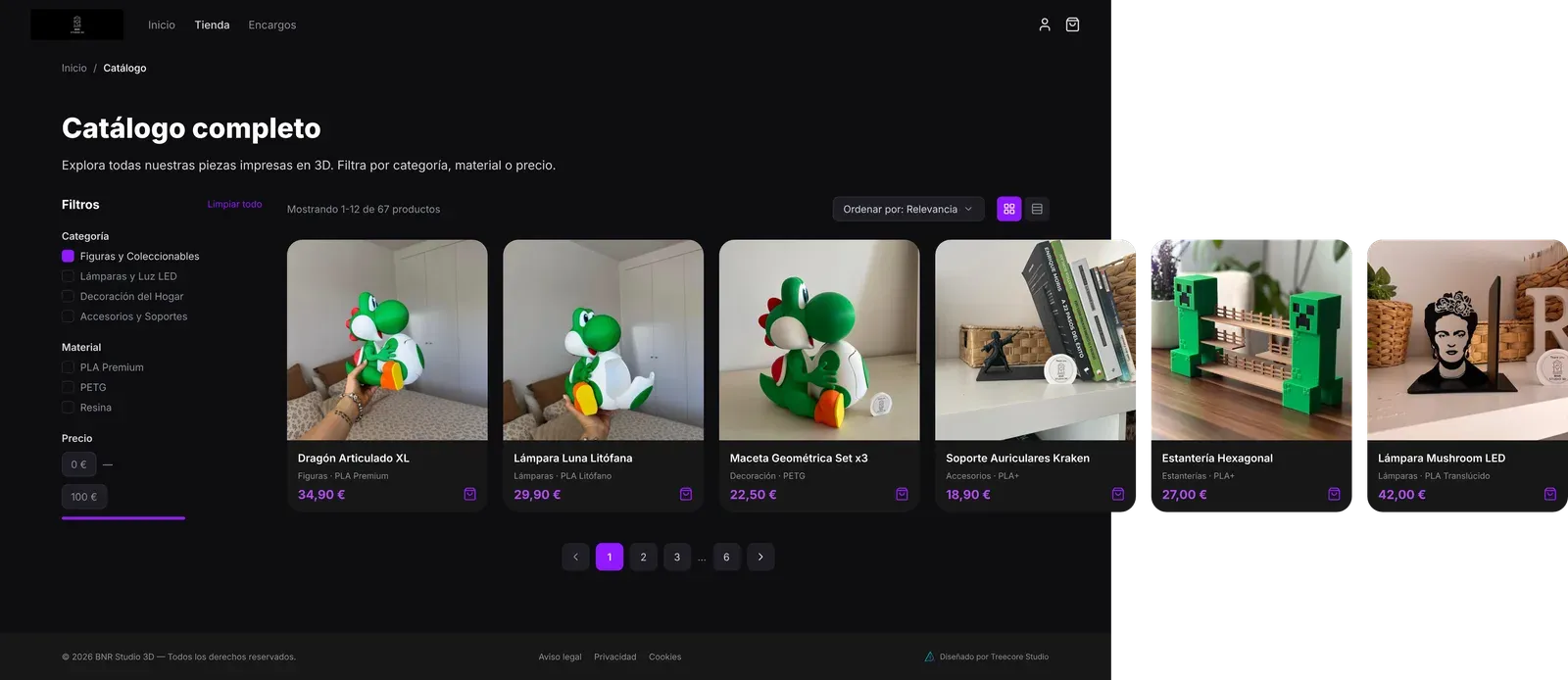Screen dimensions: 1568x680
Task: Open the Encargos menu item
Action: (x=271, y=24)
